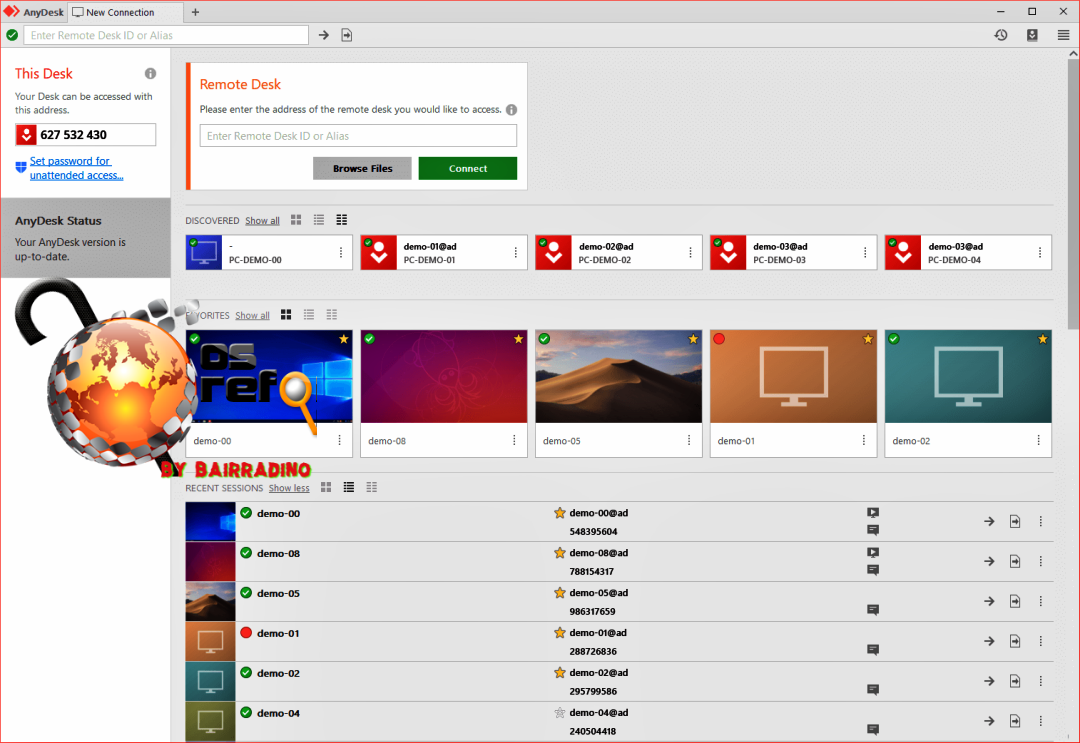Open the options menu for PC-DEMO-03

[865, 253]
